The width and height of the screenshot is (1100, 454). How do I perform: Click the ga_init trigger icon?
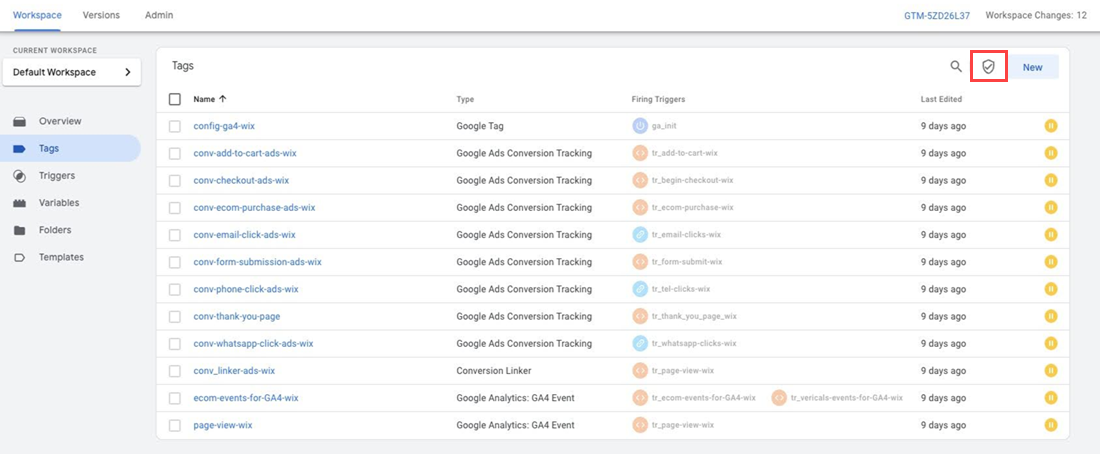point(639,126)
